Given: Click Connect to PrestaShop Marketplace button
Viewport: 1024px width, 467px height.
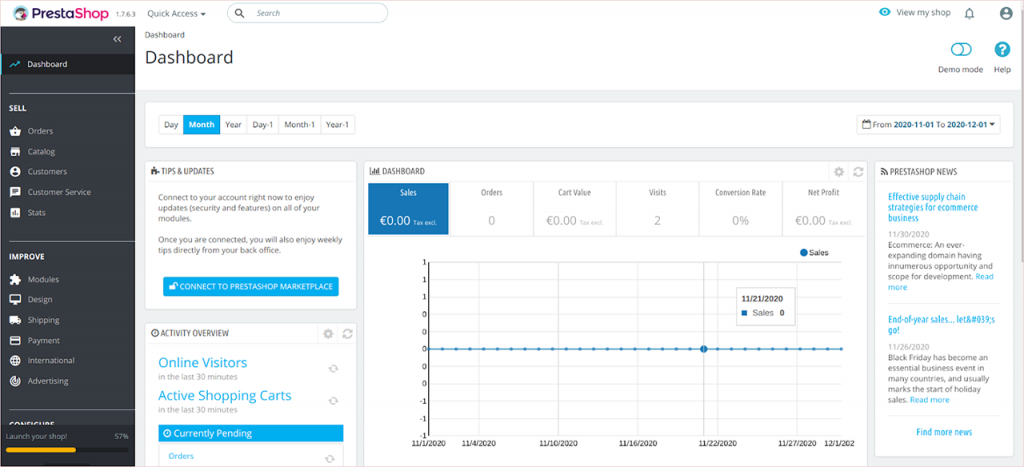Looking at the screenshot, I should point(251,286).
